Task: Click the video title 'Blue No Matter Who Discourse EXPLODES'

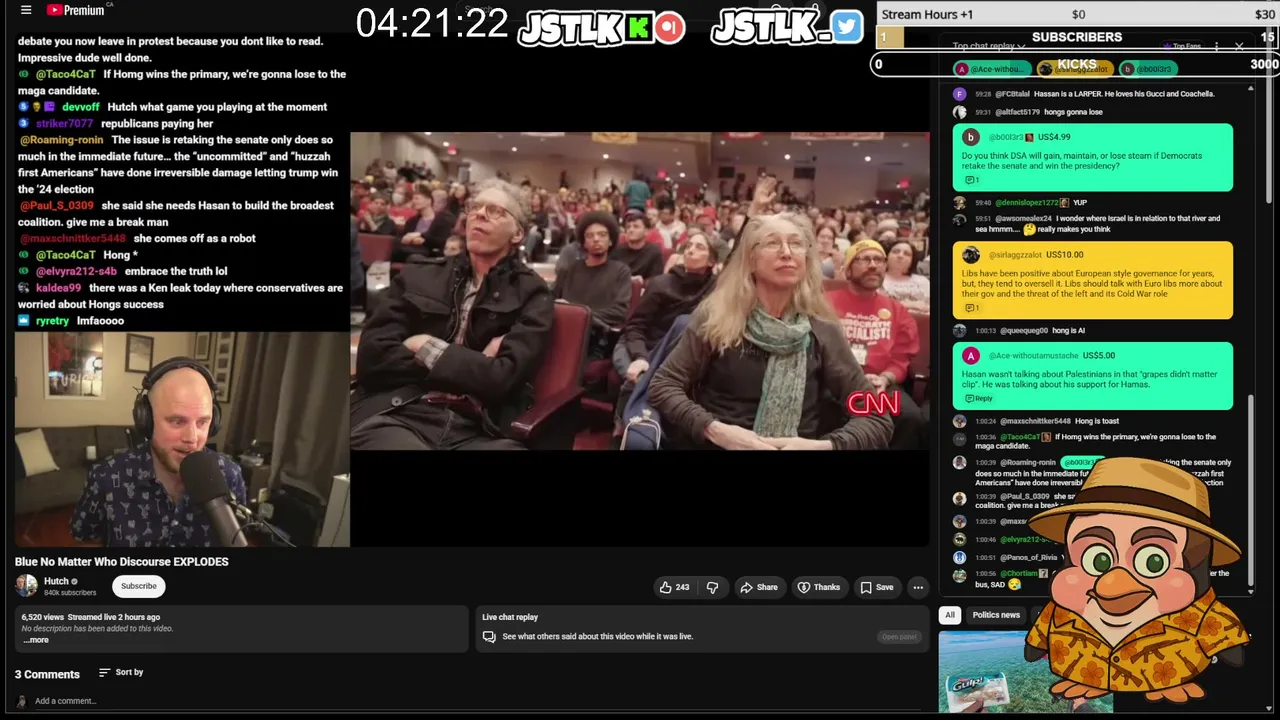Action: pos(122,562)
